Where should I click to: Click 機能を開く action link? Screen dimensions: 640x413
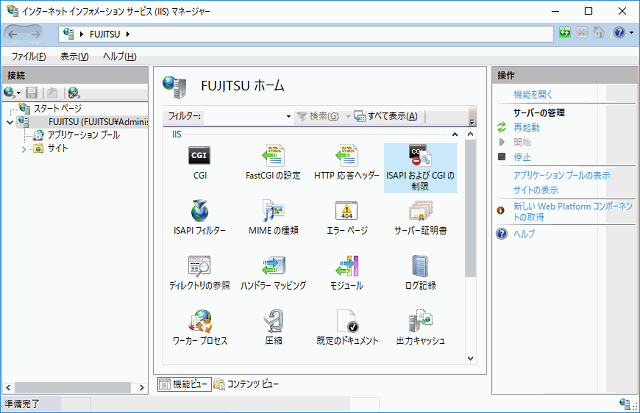tap(533, 95)
